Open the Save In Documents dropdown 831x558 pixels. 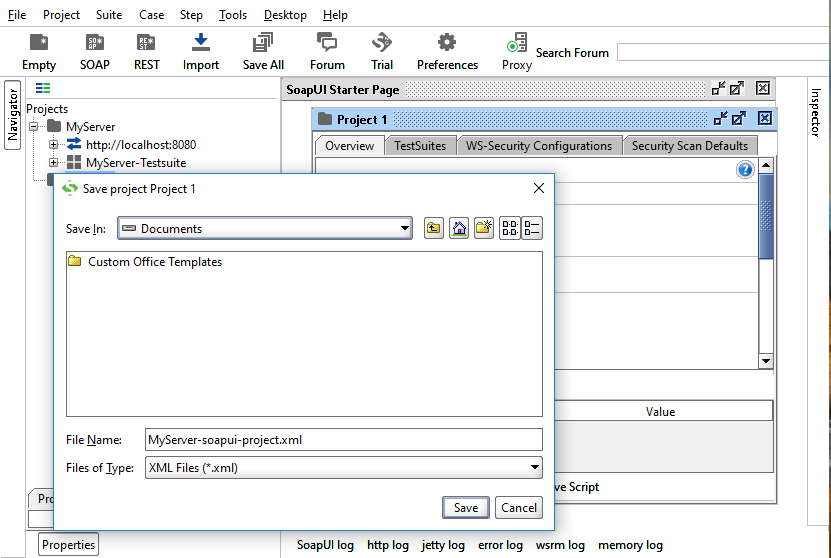pos(265,228)
